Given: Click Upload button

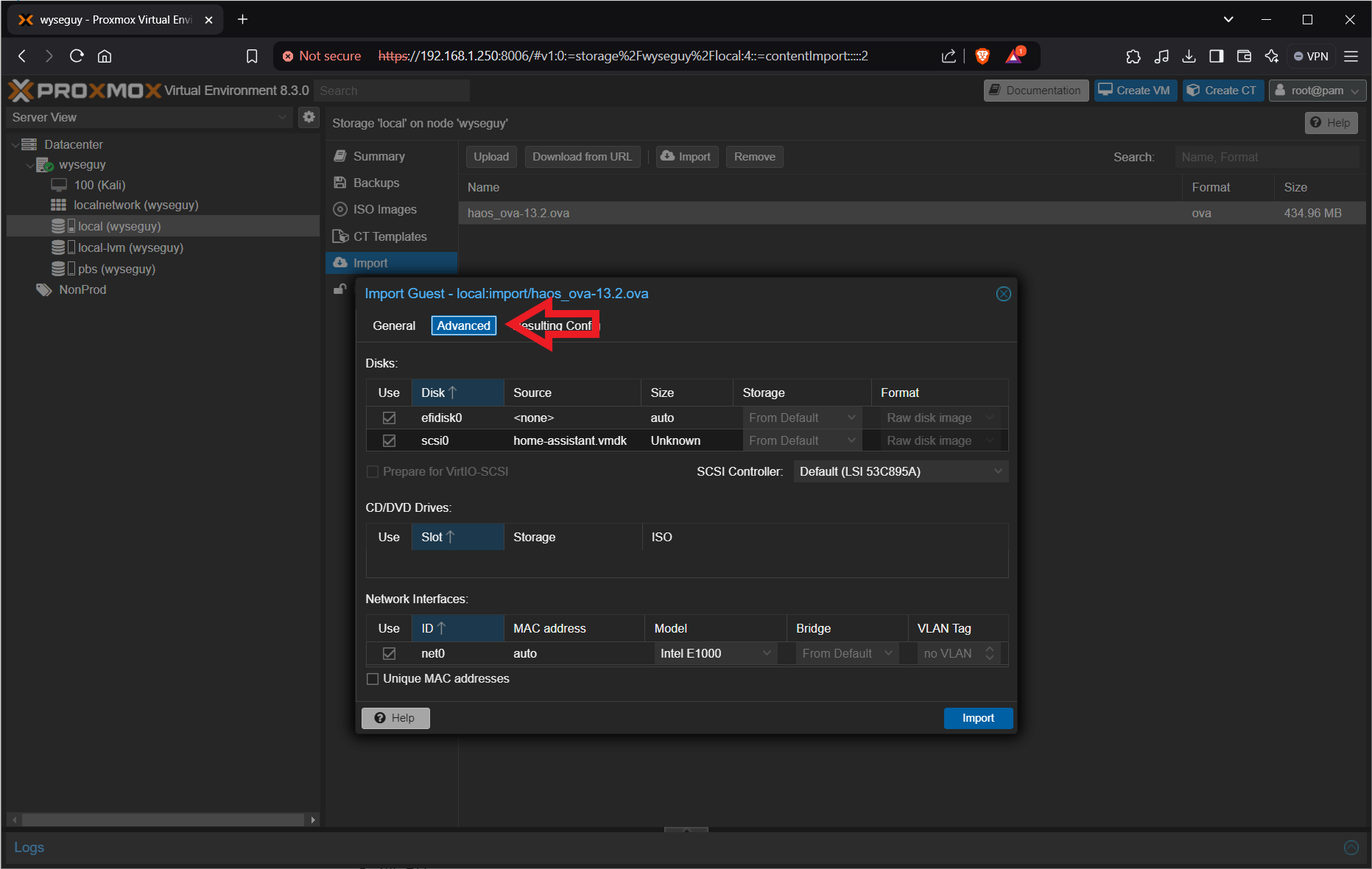Looking at the screenshot, I should (491, 157).
